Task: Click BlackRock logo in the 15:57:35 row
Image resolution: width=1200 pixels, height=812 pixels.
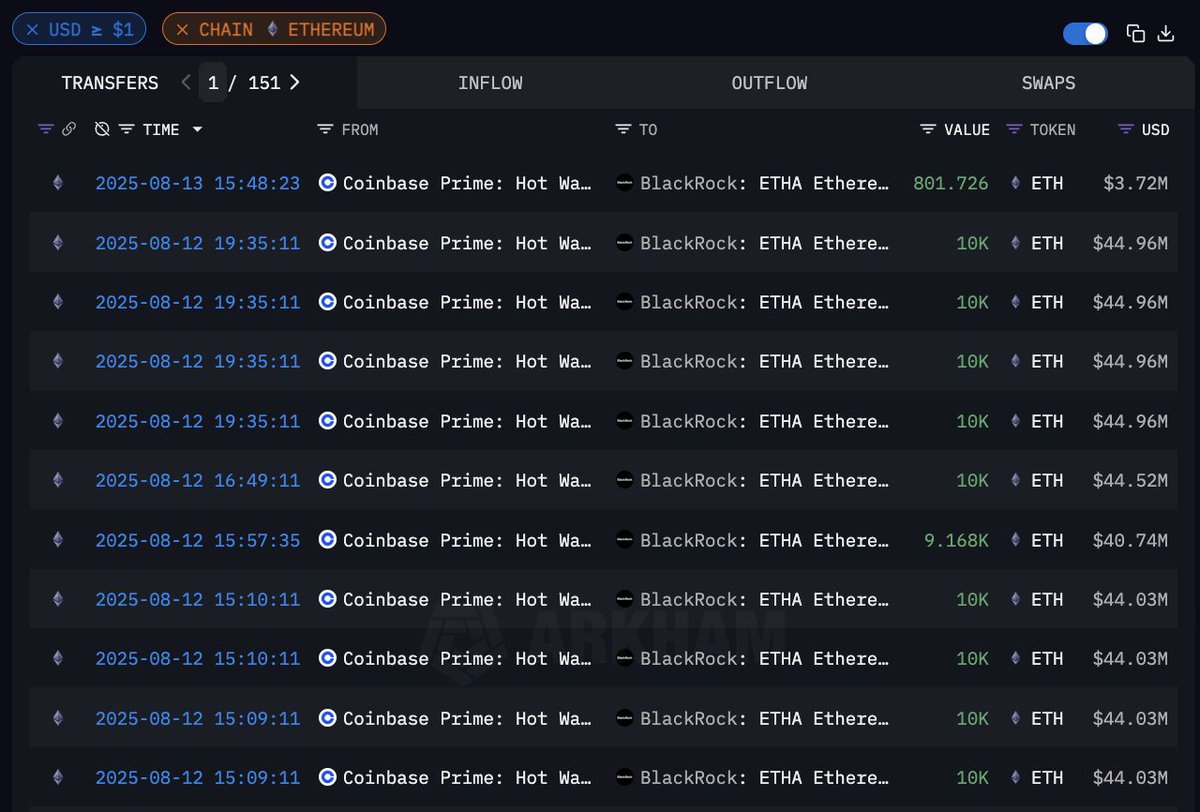Action: [624, 540]
